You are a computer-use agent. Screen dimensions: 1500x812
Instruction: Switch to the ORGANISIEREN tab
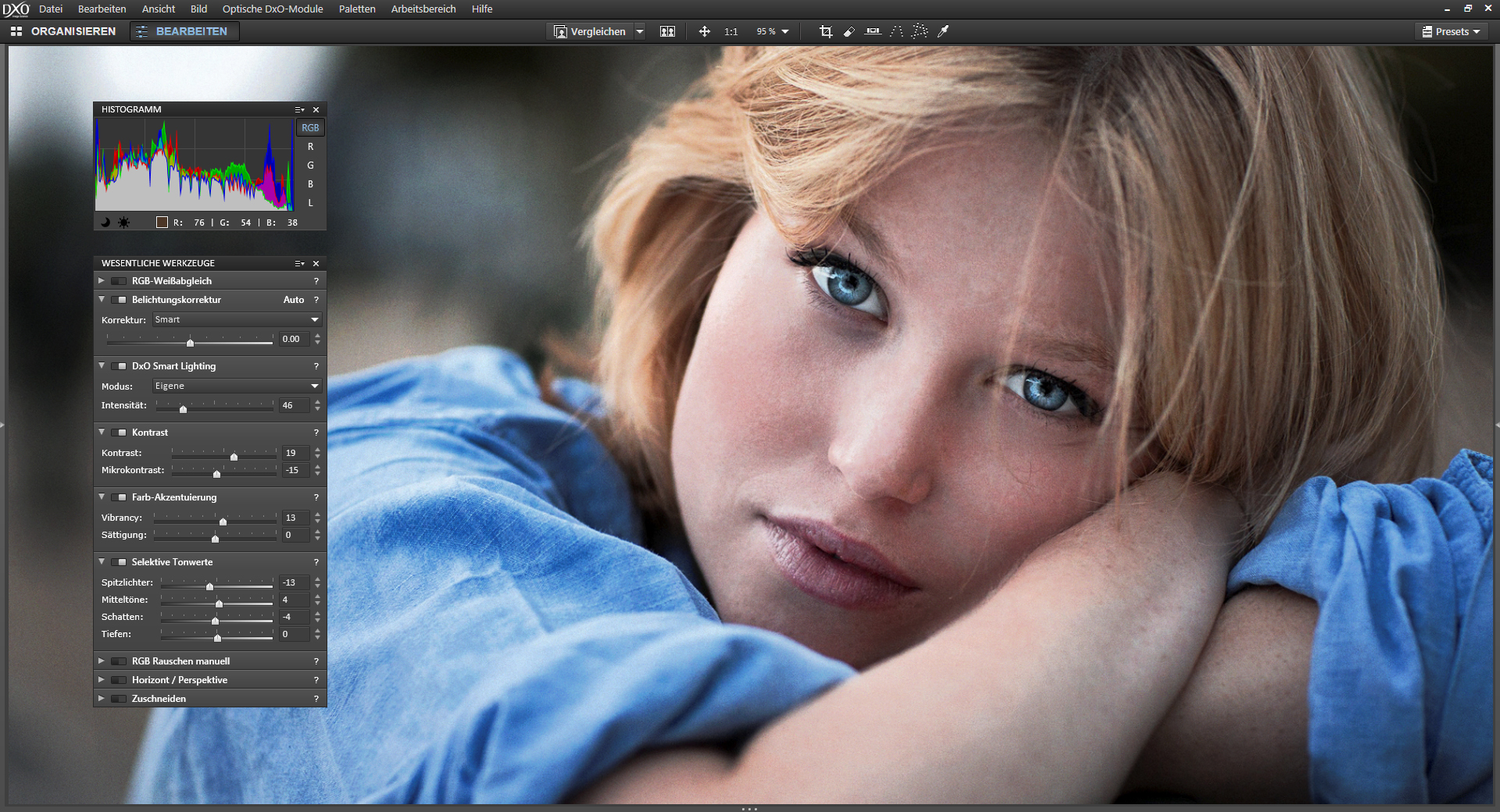click(x=64, y=31)
